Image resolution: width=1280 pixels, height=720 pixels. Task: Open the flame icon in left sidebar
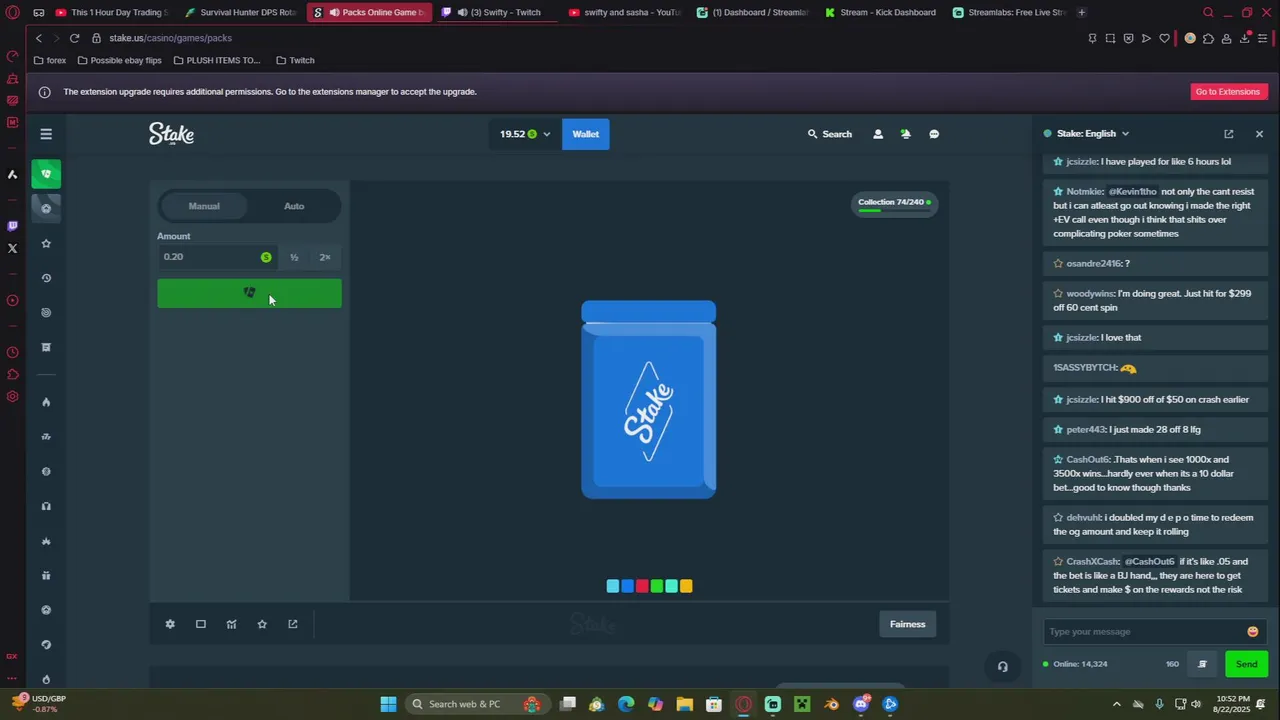pos(46,402)
